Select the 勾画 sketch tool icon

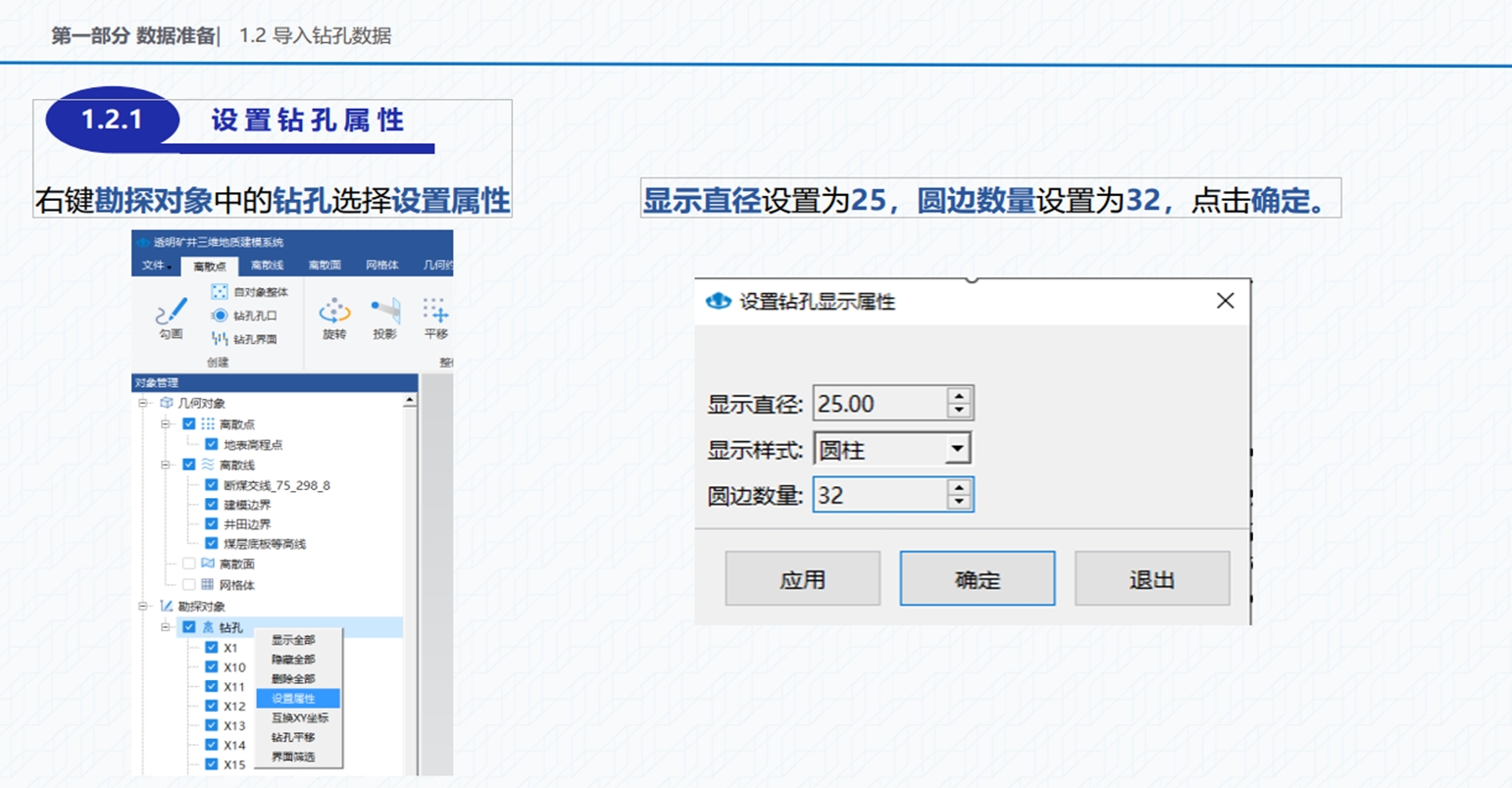point(171,313)
